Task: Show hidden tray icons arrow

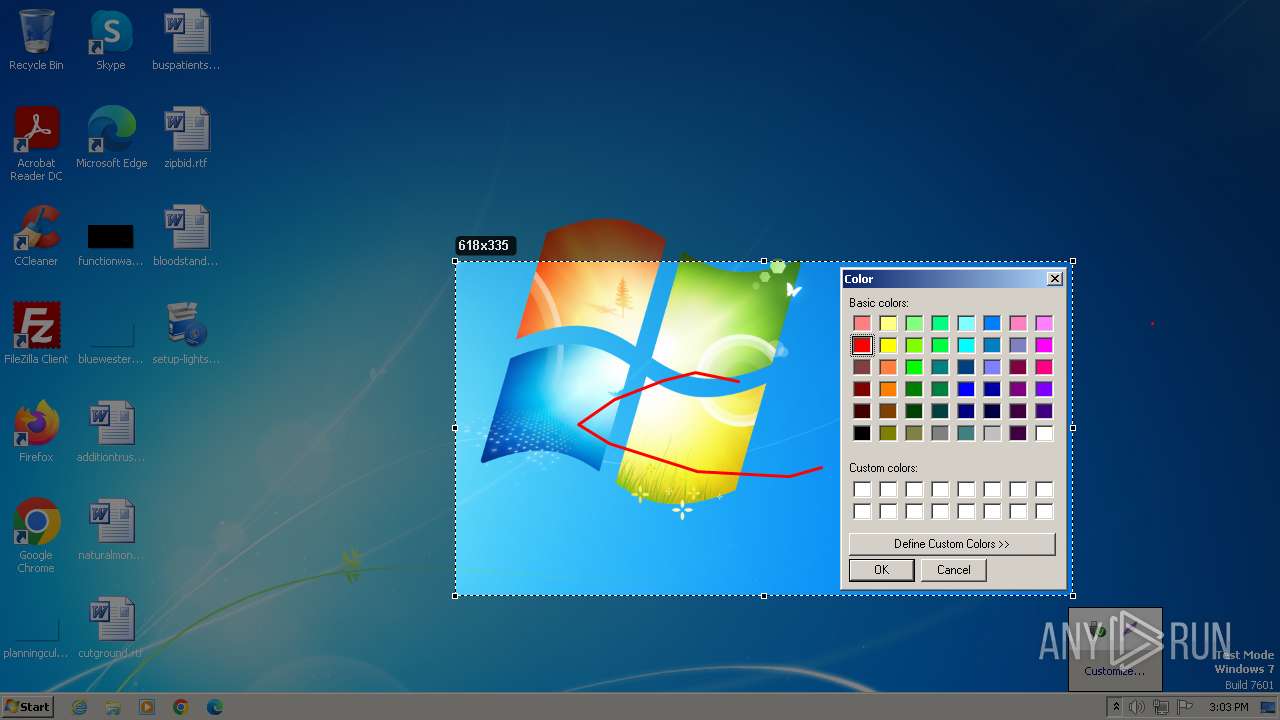Action: tap(1116, 707)
